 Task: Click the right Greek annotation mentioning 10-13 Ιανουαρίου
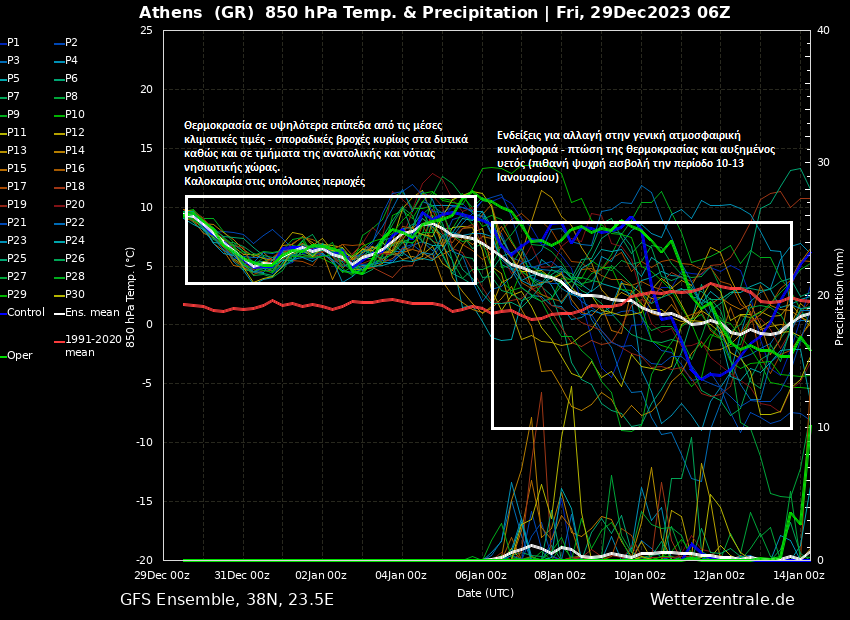(635, 156)
